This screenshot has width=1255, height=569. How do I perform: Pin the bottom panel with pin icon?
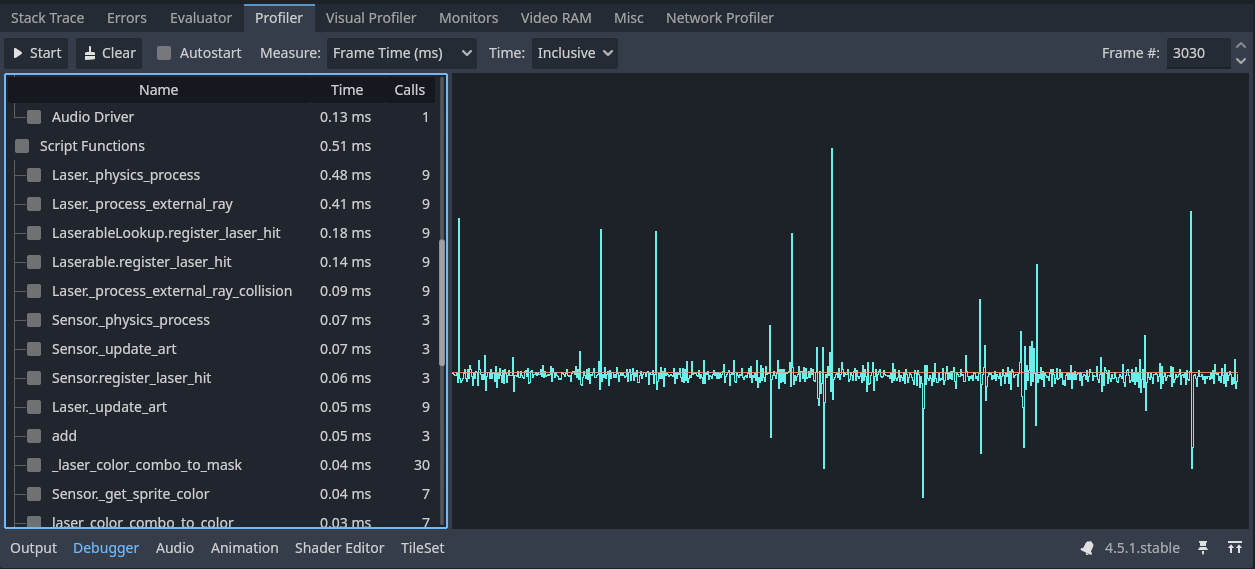coord(1203,548)
